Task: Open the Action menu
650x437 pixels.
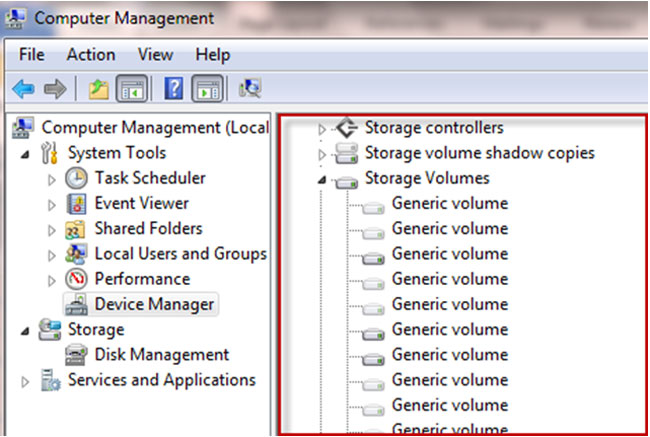Action: coord(91,55)
